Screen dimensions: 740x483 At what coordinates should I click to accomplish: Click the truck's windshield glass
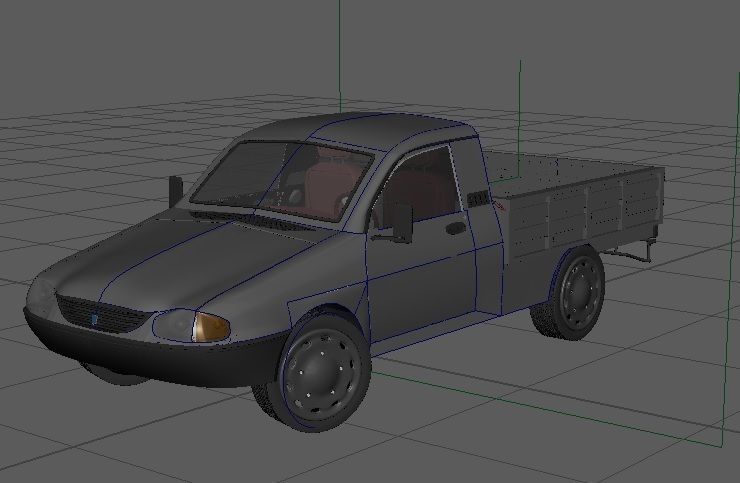click(283, 182)
